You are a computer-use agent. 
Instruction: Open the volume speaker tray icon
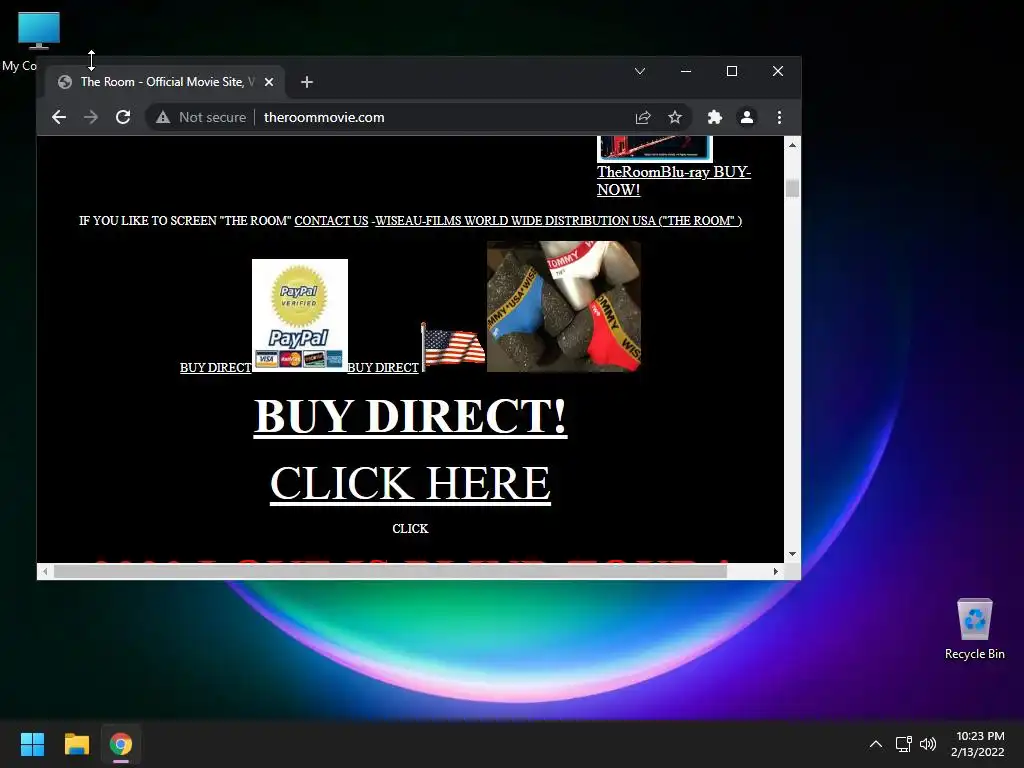927,744
